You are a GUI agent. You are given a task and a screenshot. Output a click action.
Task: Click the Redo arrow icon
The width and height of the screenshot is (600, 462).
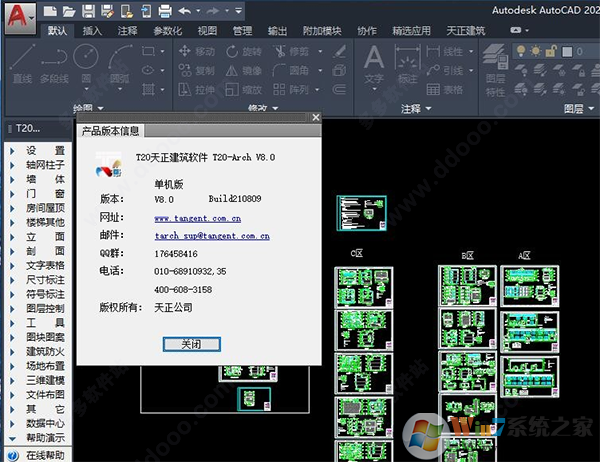(x=213, y=11)
